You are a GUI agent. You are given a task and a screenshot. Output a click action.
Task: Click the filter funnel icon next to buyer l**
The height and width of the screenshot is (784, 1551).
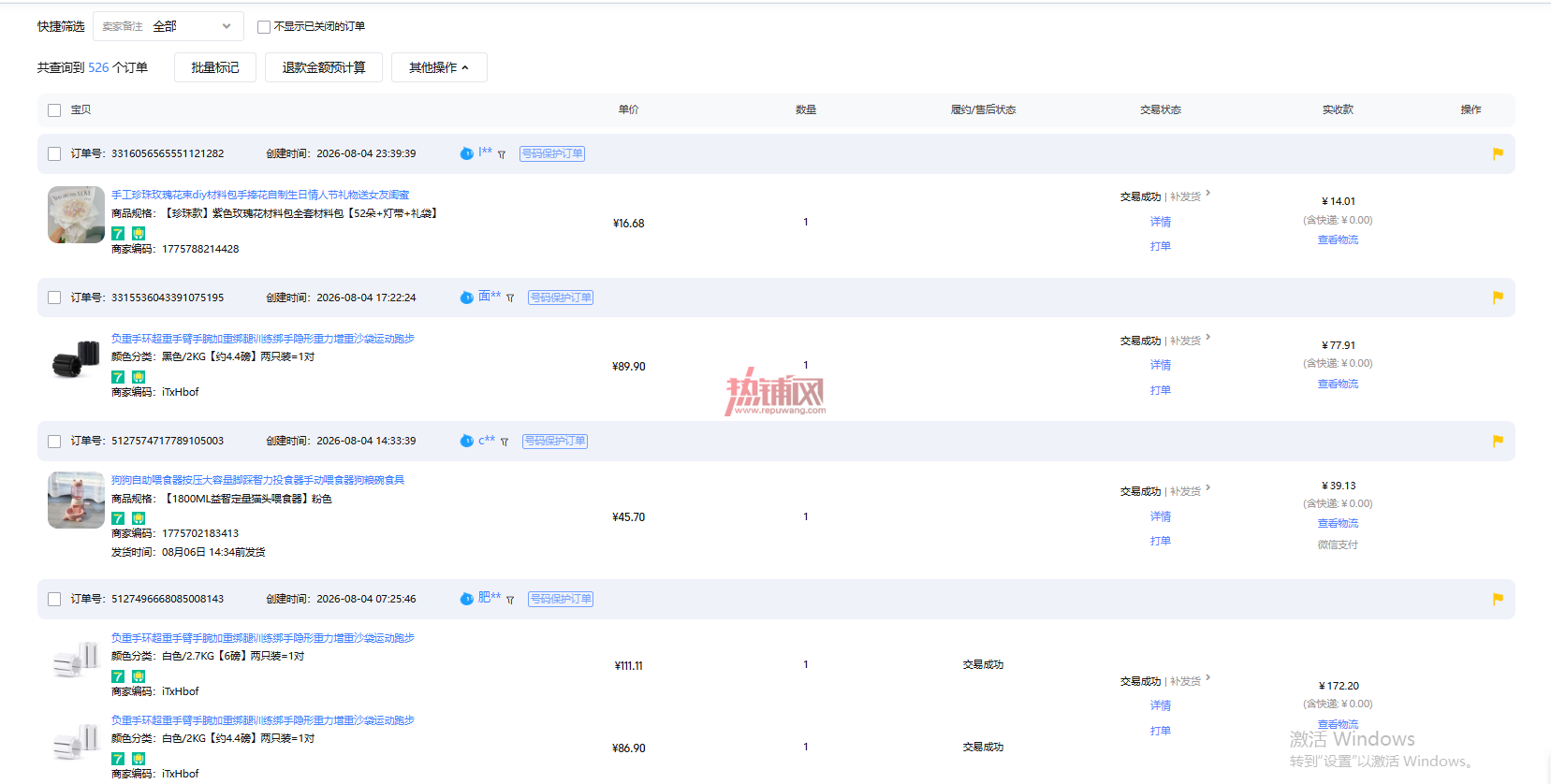(x=502, y=154)
